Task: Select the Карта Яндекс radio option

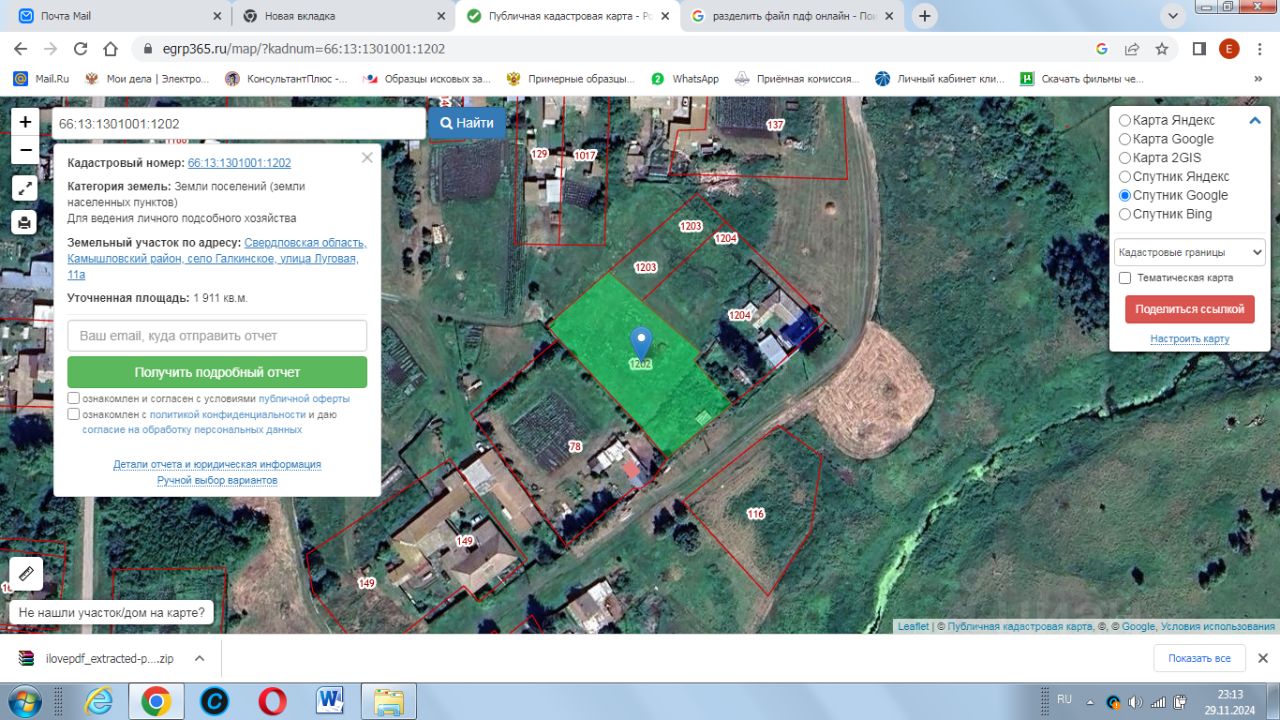Action: 1125,120
